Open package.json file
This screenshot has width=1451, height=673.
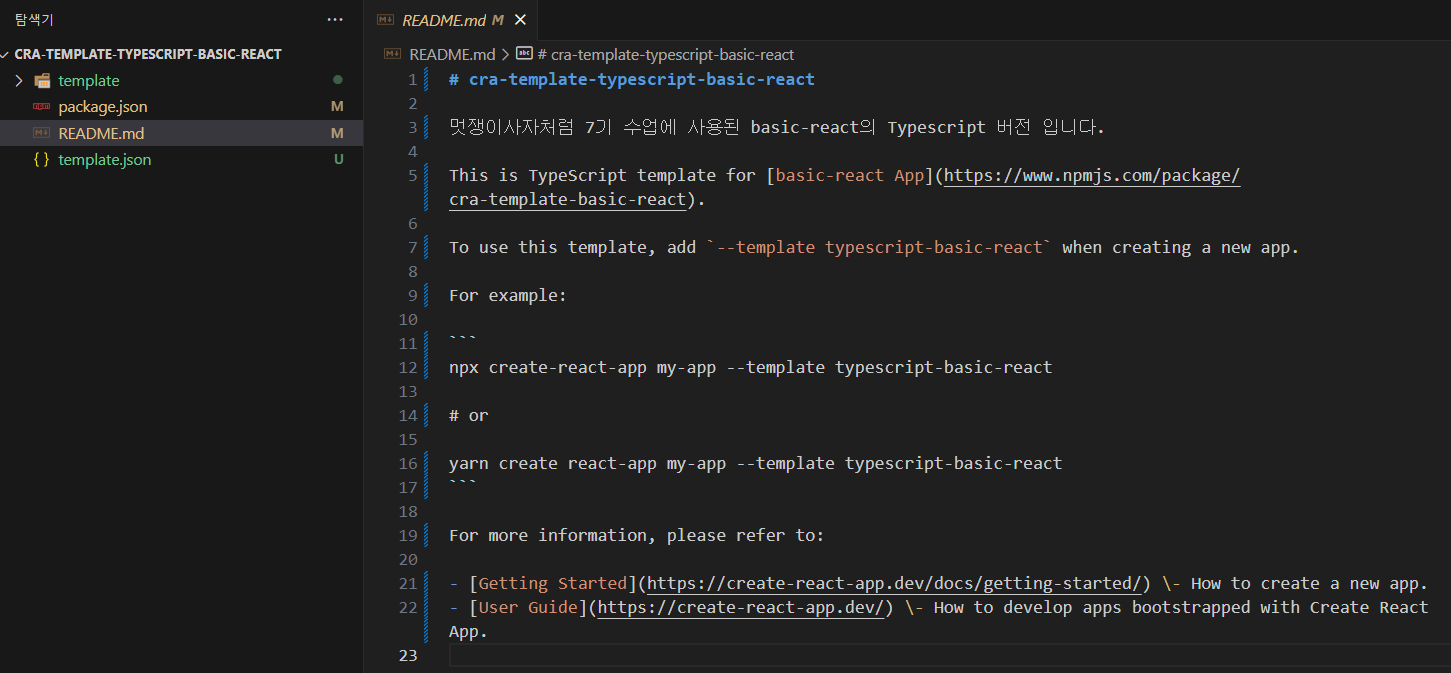pyautogui.click(x=103, y=106)
